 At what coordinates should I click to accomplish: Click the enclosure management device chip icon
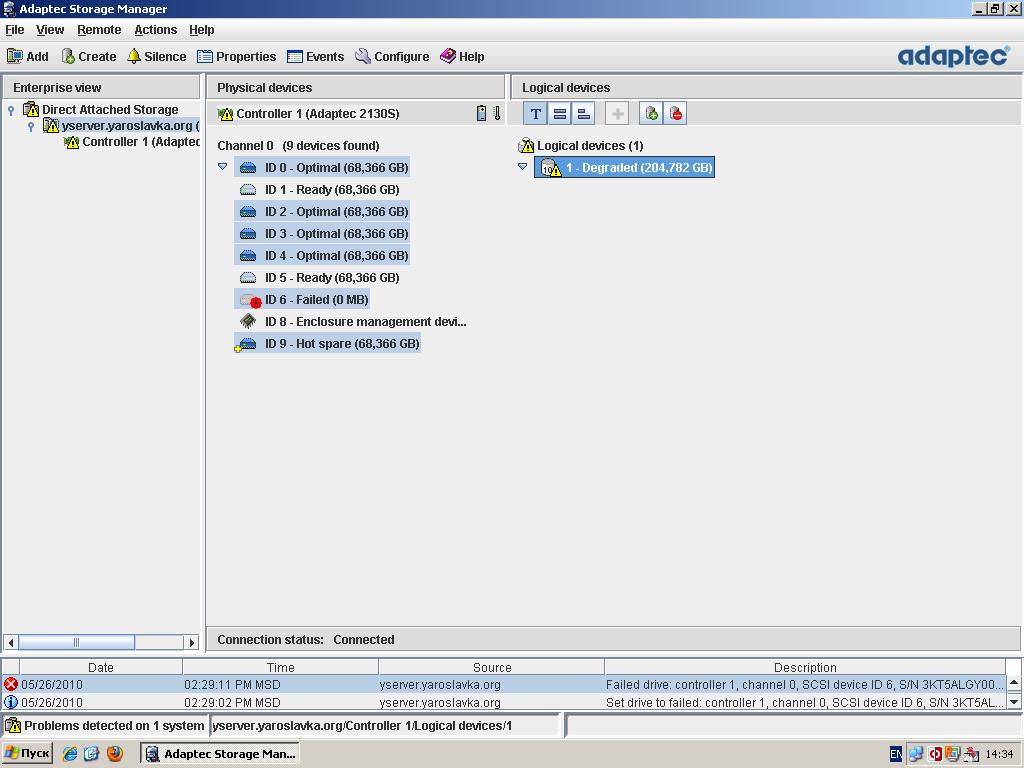tap(248, 322)
